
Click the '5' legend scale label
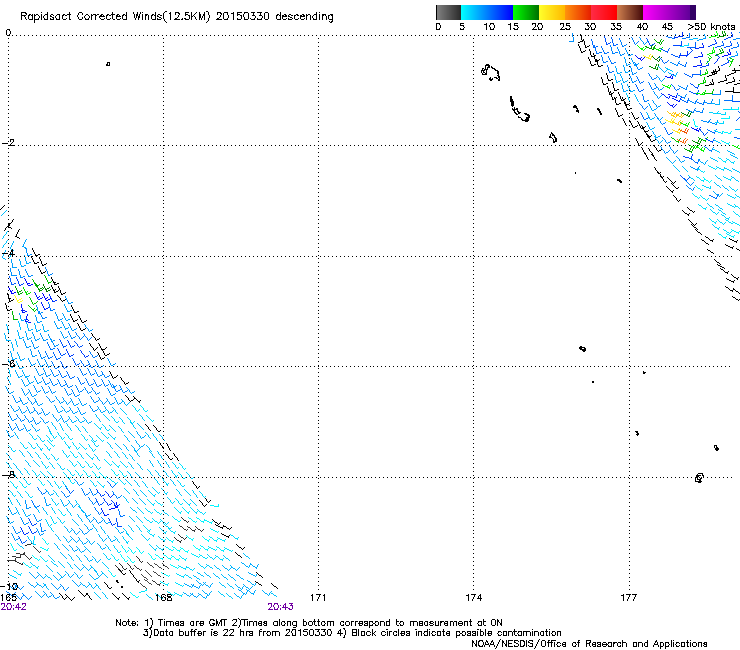click(x=462, y=27)
